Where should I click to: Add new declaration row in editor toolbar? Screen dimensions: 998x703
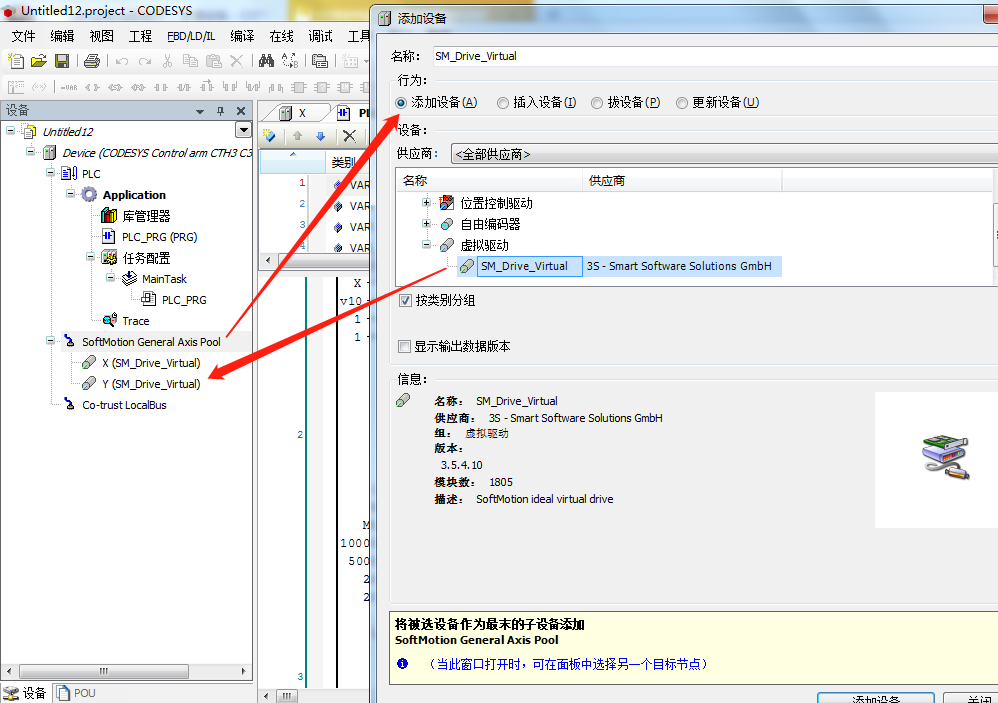click(269, 136)
